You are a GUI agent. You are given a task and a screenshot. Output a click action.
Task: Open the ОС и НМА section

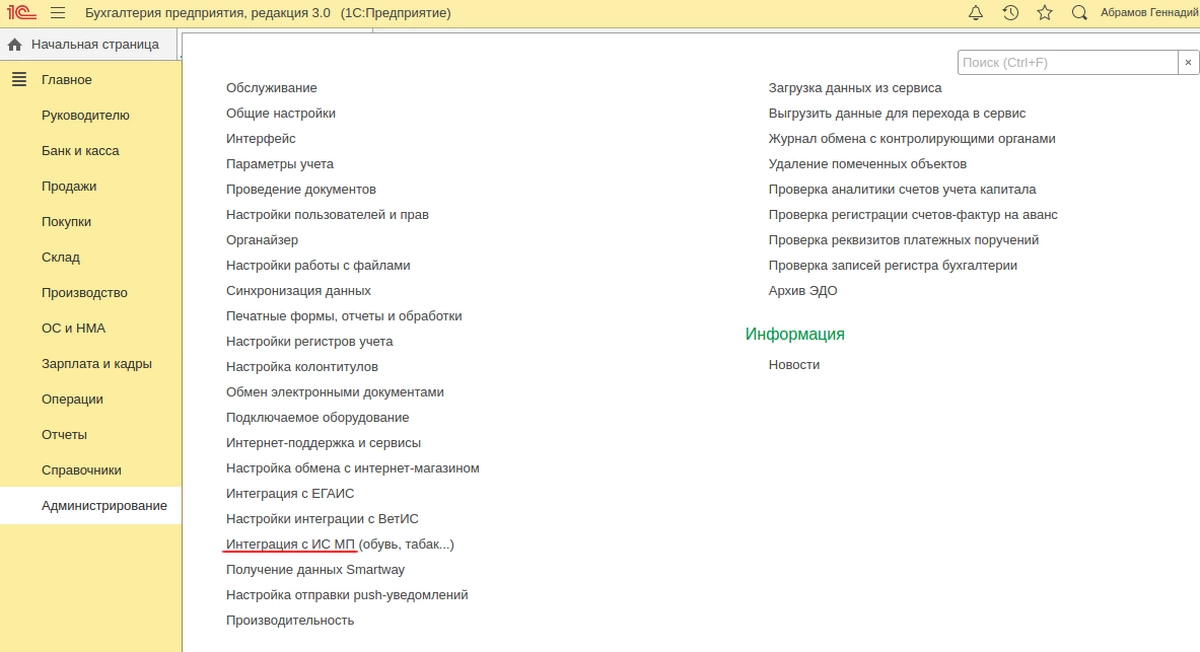pyautogui.click(x=73, y=328)
